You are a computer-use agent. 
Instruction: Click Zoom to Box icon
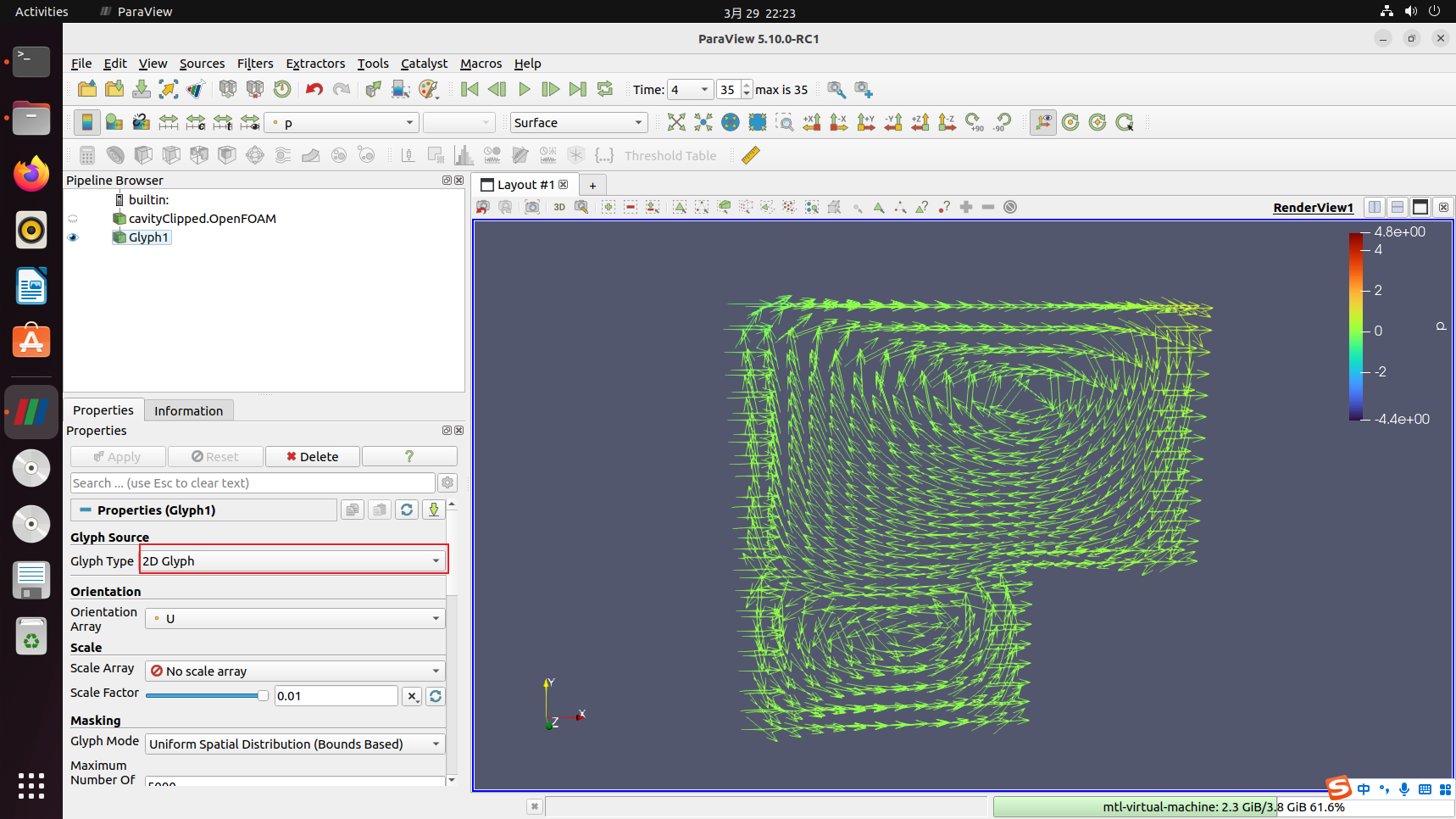pos(785,122)
